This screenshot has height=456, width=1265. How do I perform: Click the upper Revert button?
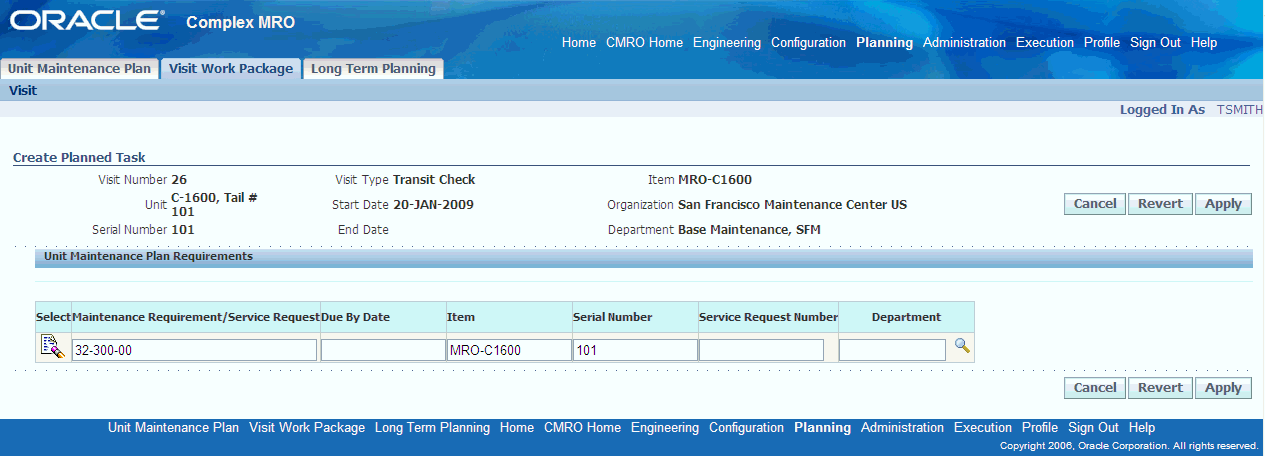[x=1160, y=204]
